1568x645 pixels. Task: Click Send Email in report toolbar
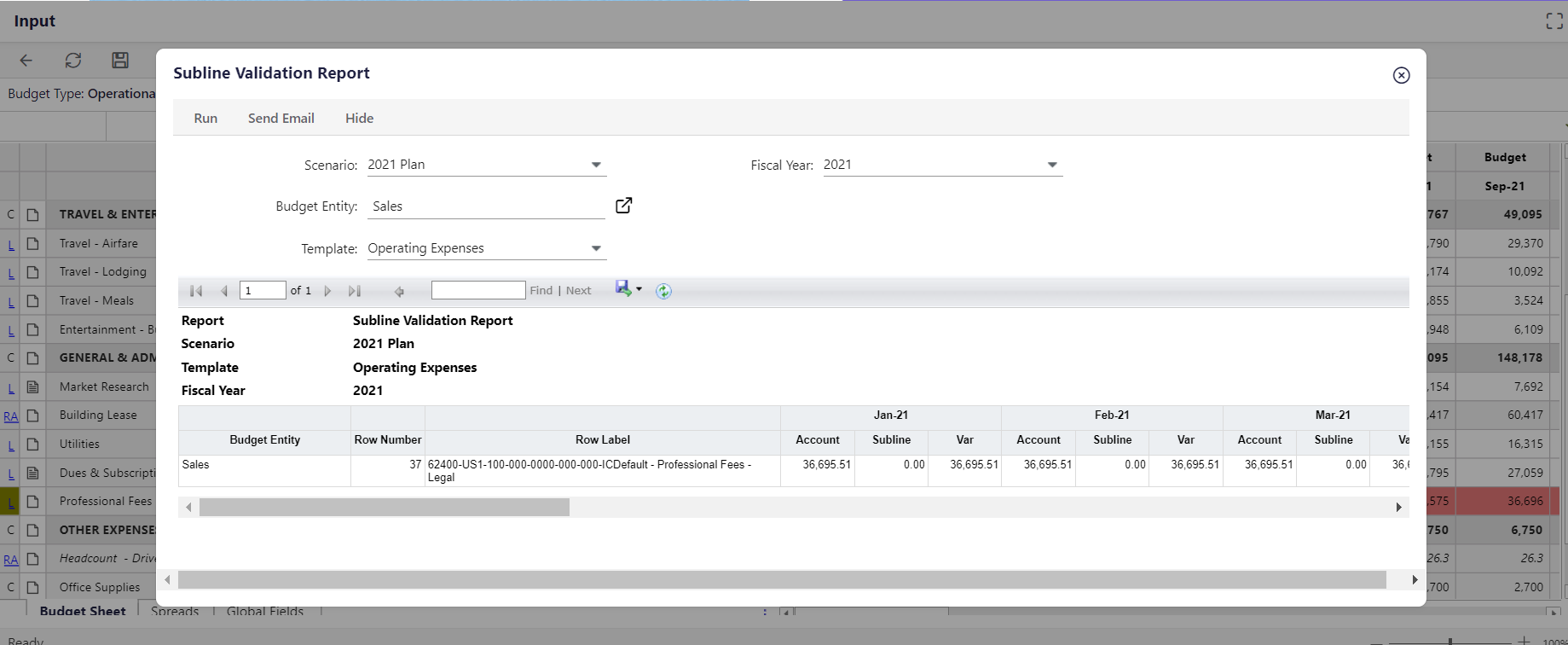point(281,118)
